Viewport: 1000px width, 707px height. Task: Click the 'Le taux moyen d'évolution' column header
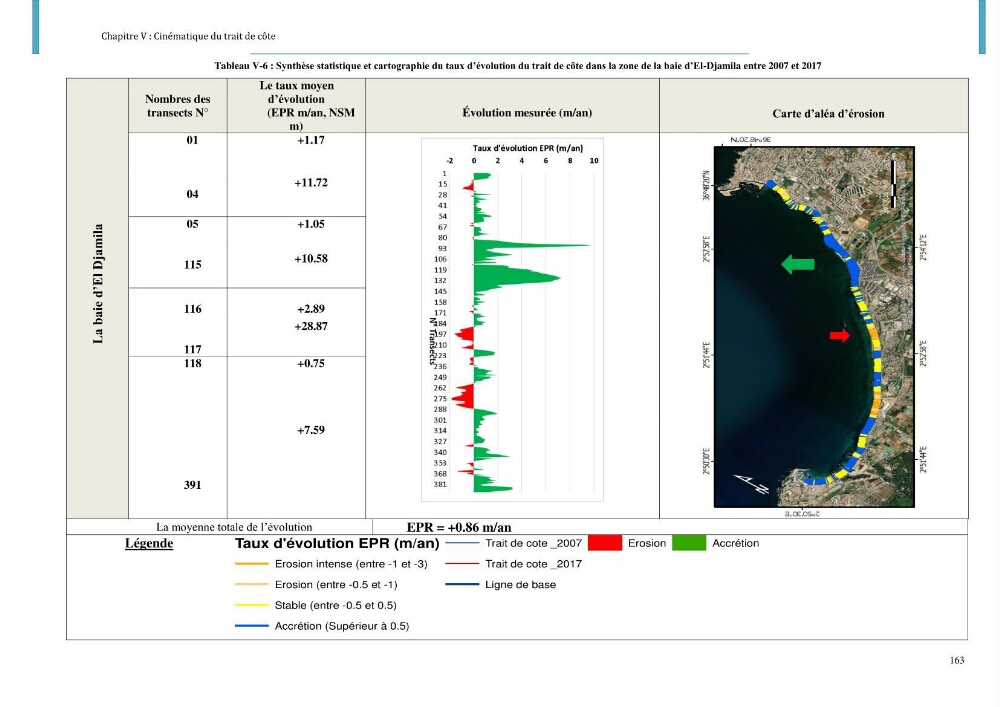(296, 106)
